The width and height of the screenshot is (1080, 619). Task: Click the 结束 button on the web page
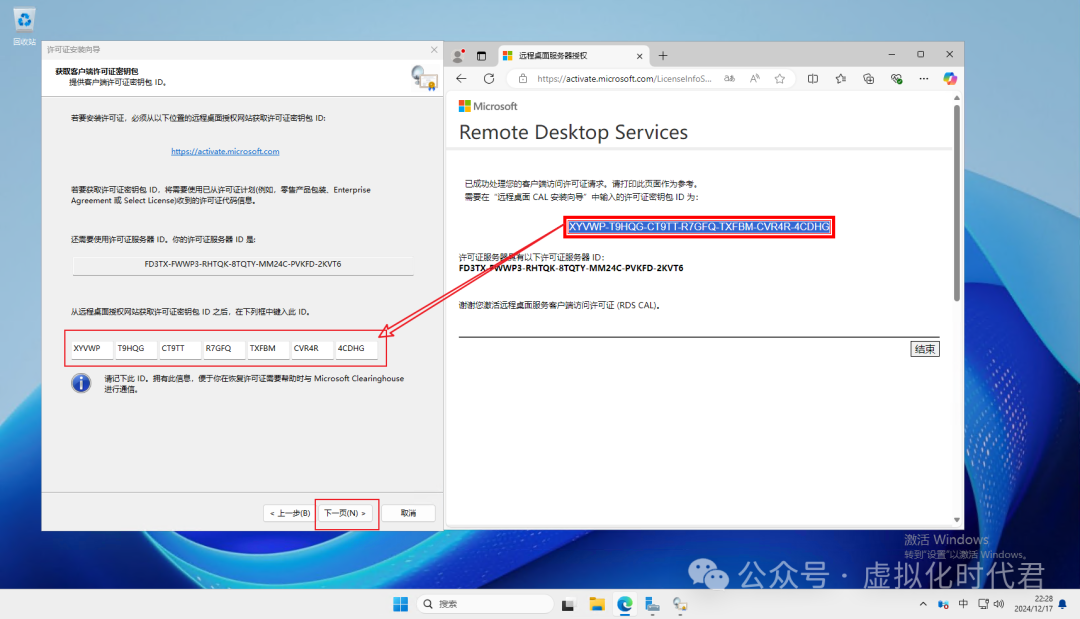(925, 349)
